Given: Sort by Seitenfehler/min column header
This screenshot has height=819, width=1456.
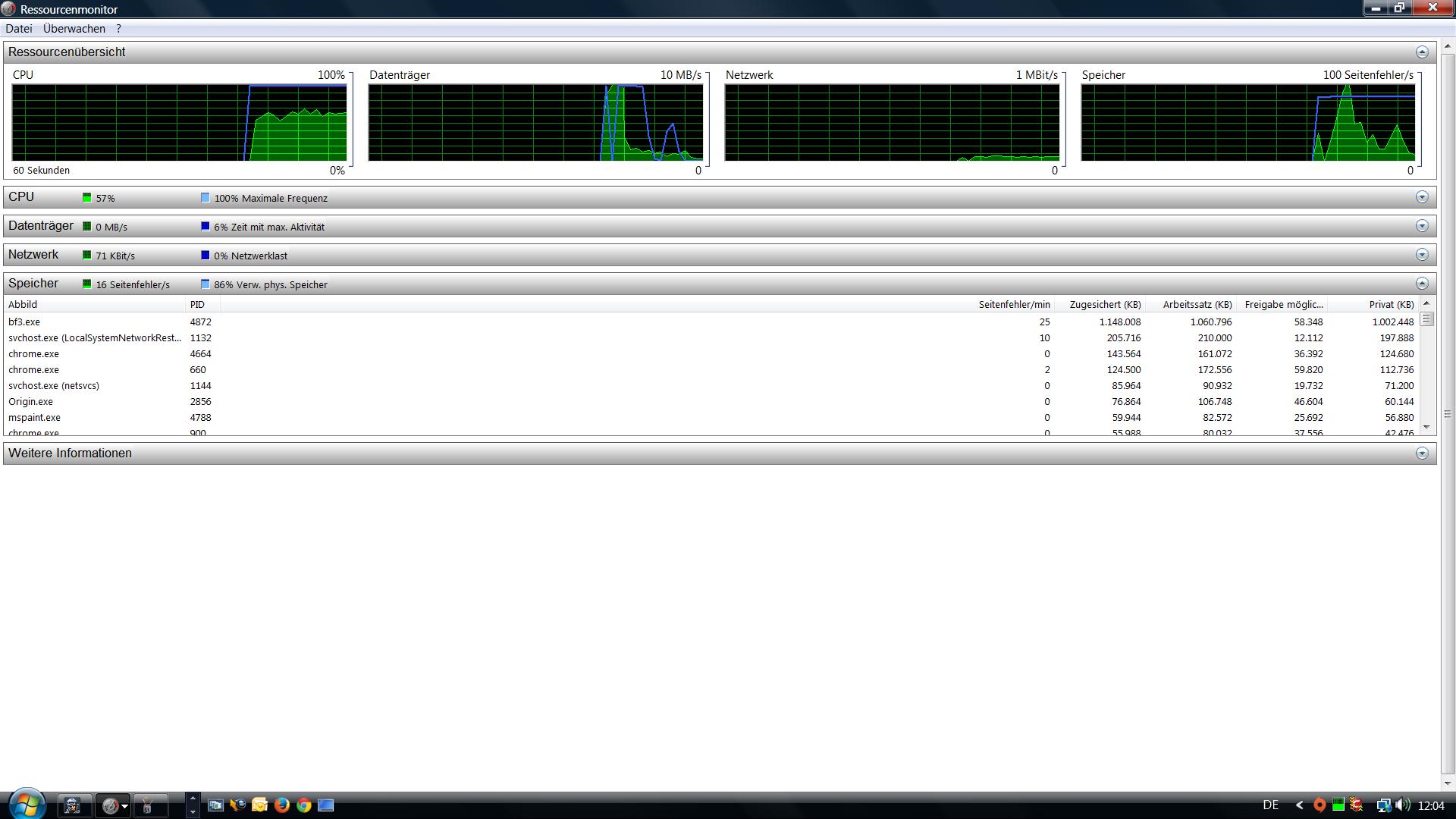Looking at the screenshot, I should (x=1014, y=304).
